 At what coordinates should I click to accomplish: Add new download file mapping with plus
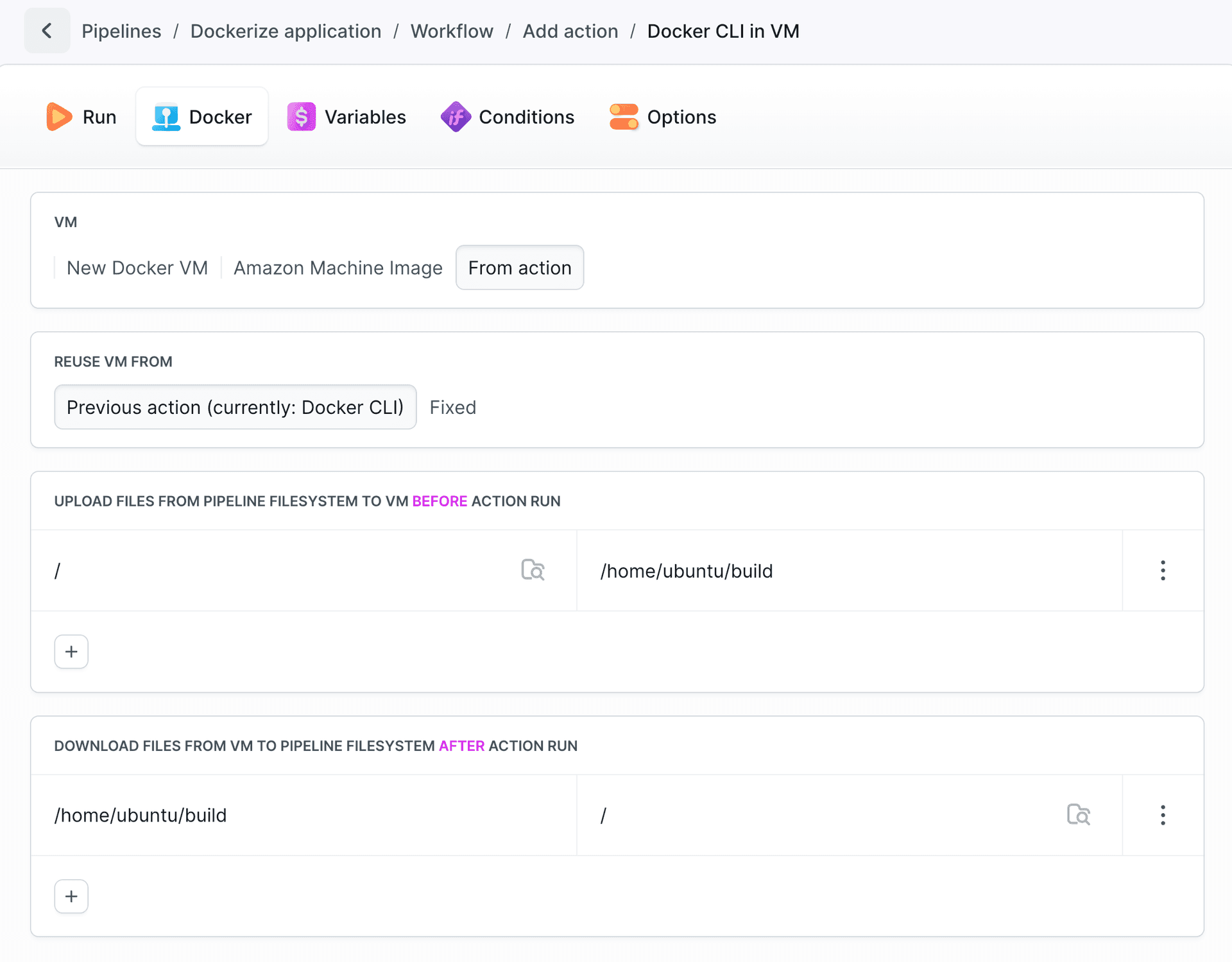click(71, 896)
